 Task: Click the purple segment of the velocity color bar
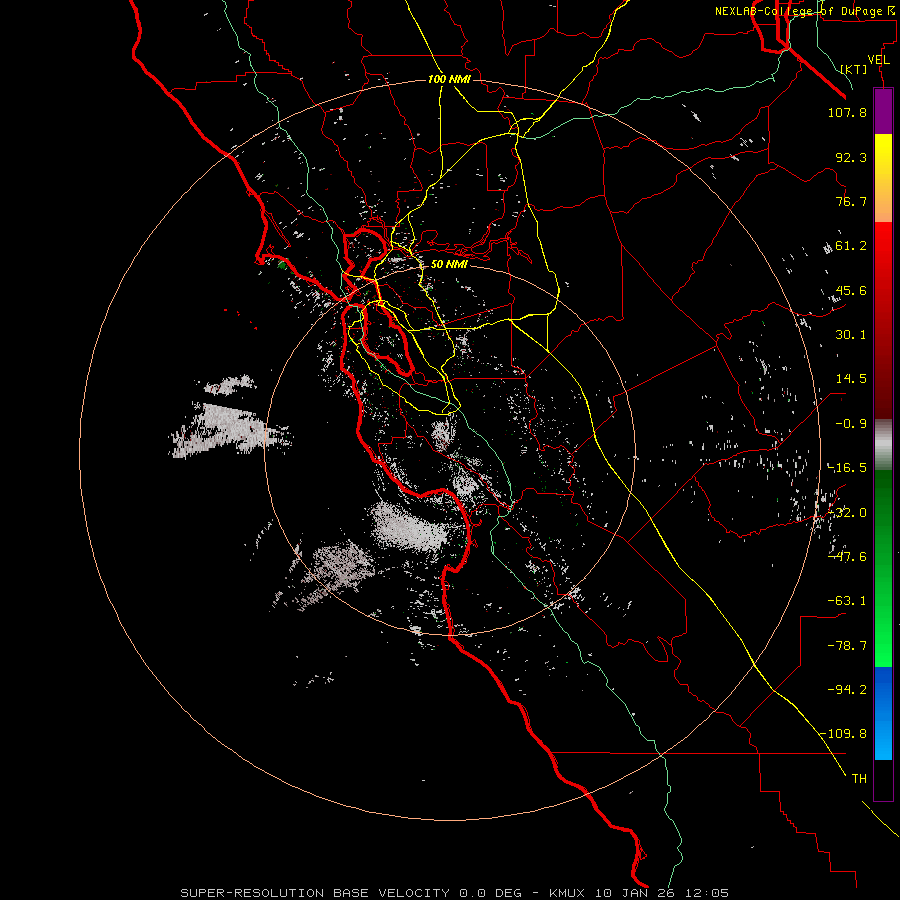(x=883, y=111)
